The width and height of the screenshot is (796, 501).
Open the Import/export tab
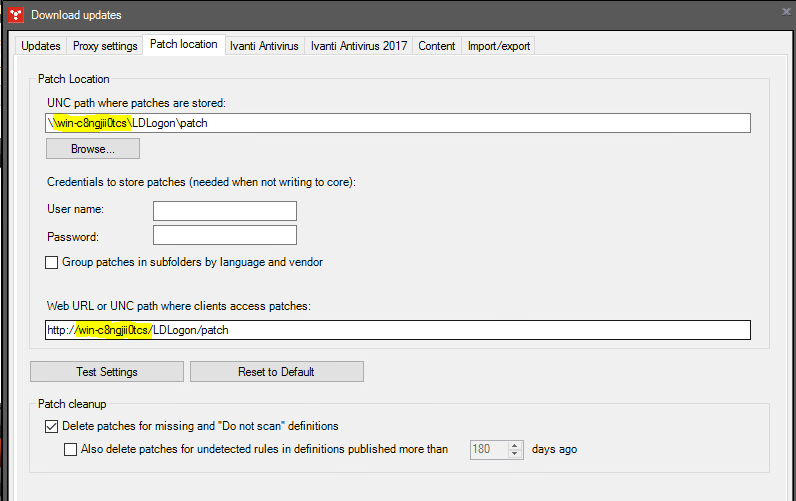[499, 46]
